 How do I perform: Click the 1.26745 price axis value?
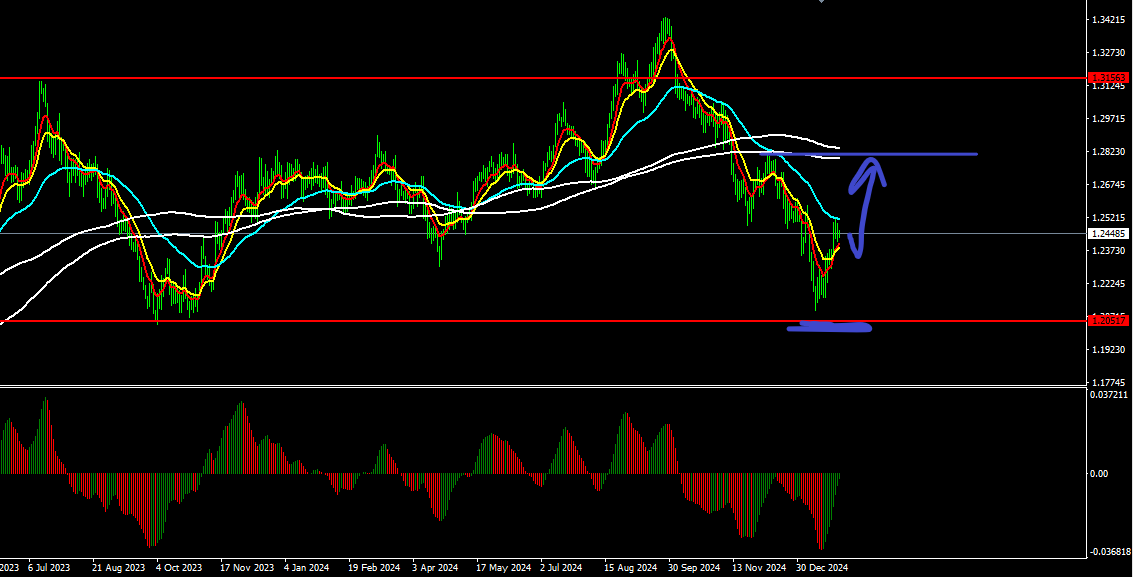tap(1109, 184)
